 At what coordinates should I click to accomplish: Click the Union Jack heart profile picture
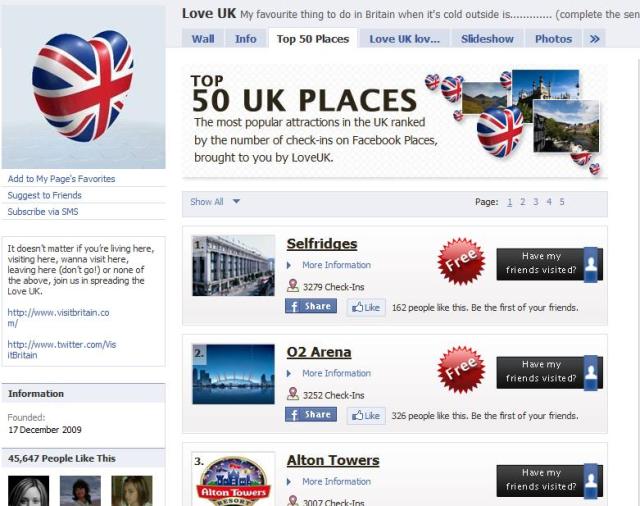(83, 87)
